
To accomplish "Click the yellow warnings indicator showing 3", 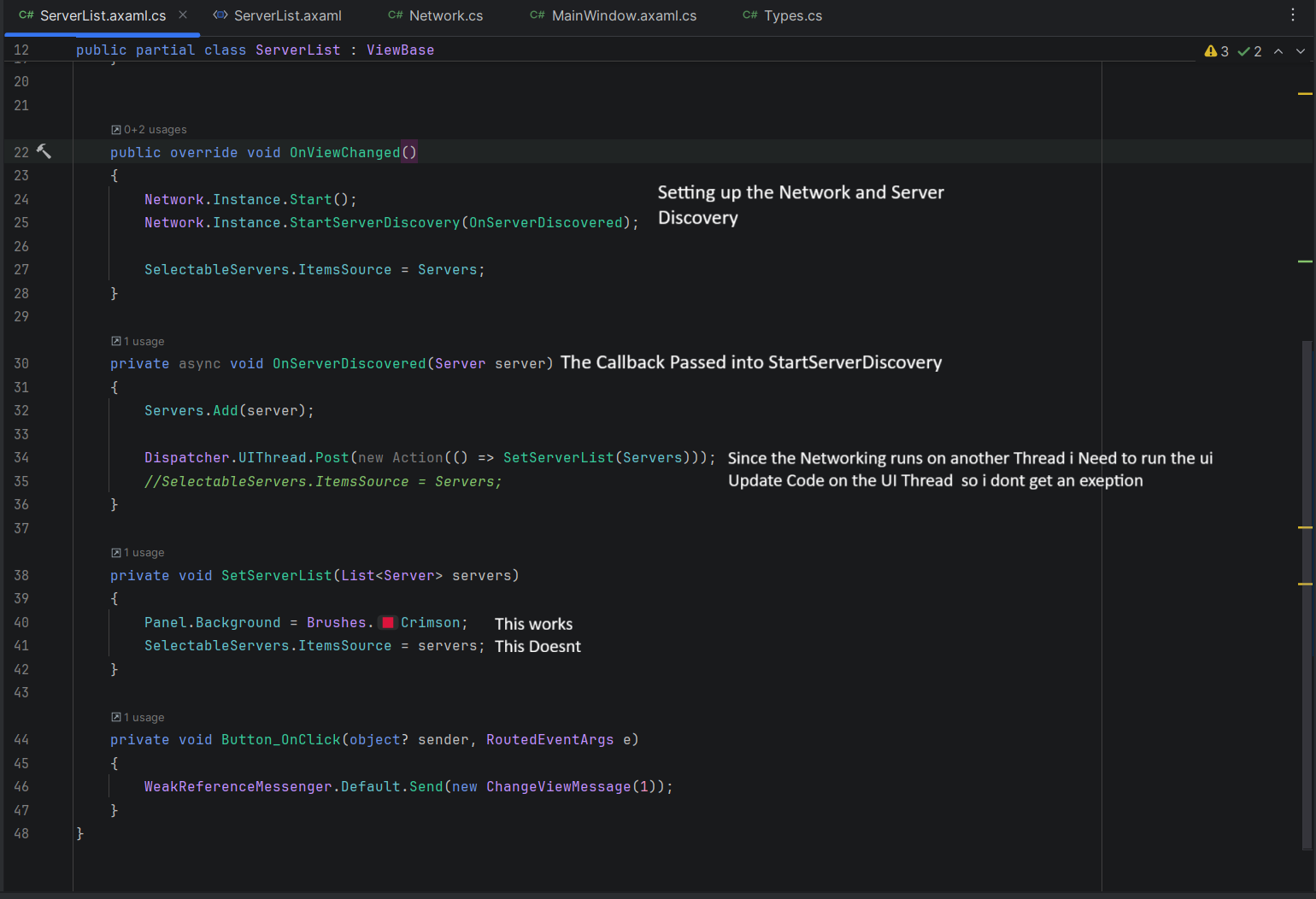I will [x=1216, y=51].
